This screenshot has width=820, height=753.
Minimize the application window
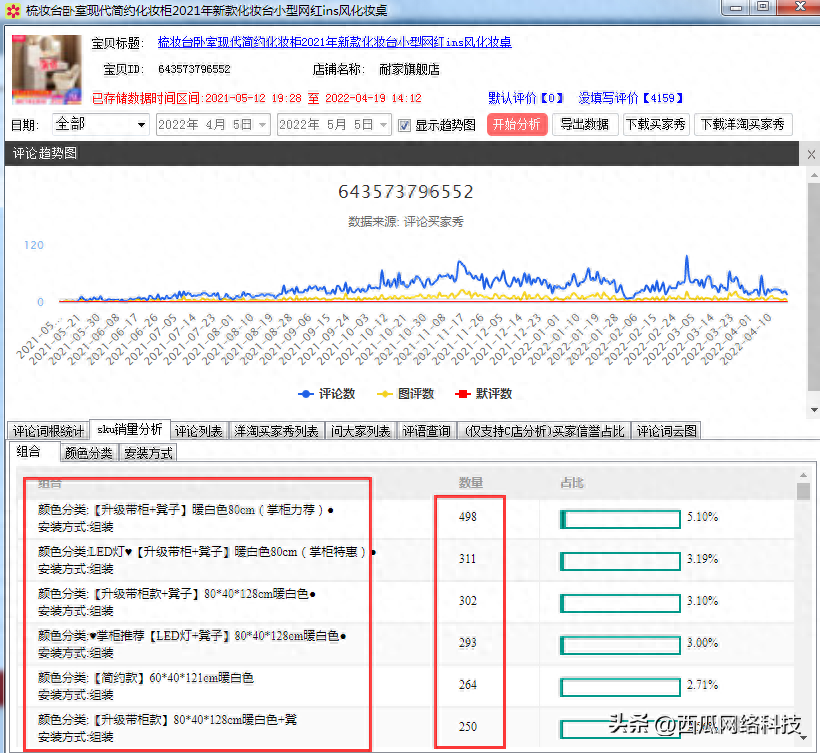(738, 8)
